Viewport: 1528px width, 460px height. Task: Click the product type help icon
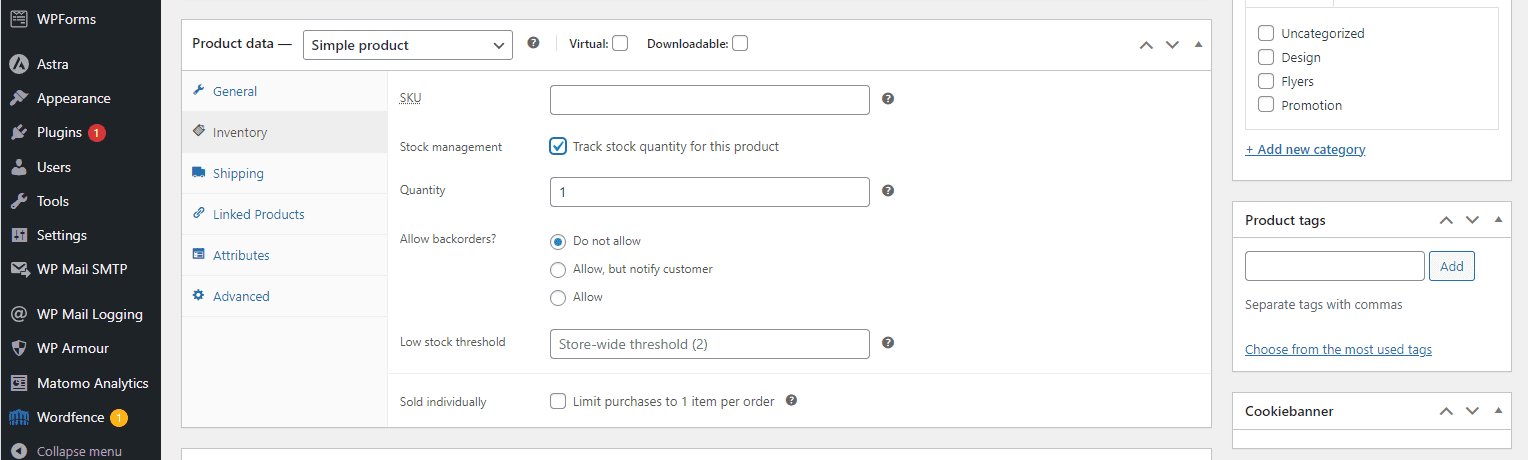click(x=534, y=43)
